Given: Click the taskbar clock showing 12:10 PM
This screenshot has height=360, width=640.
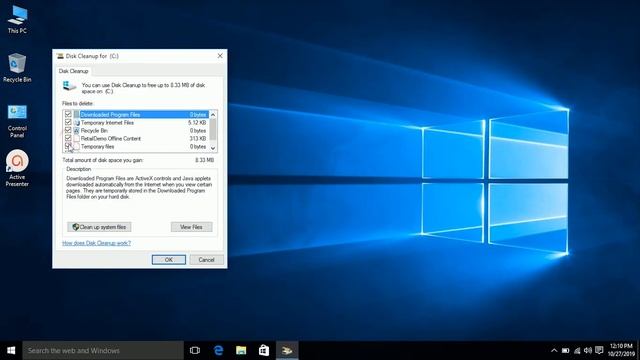Looking at the screenshot, I should [x=621, y=350].
